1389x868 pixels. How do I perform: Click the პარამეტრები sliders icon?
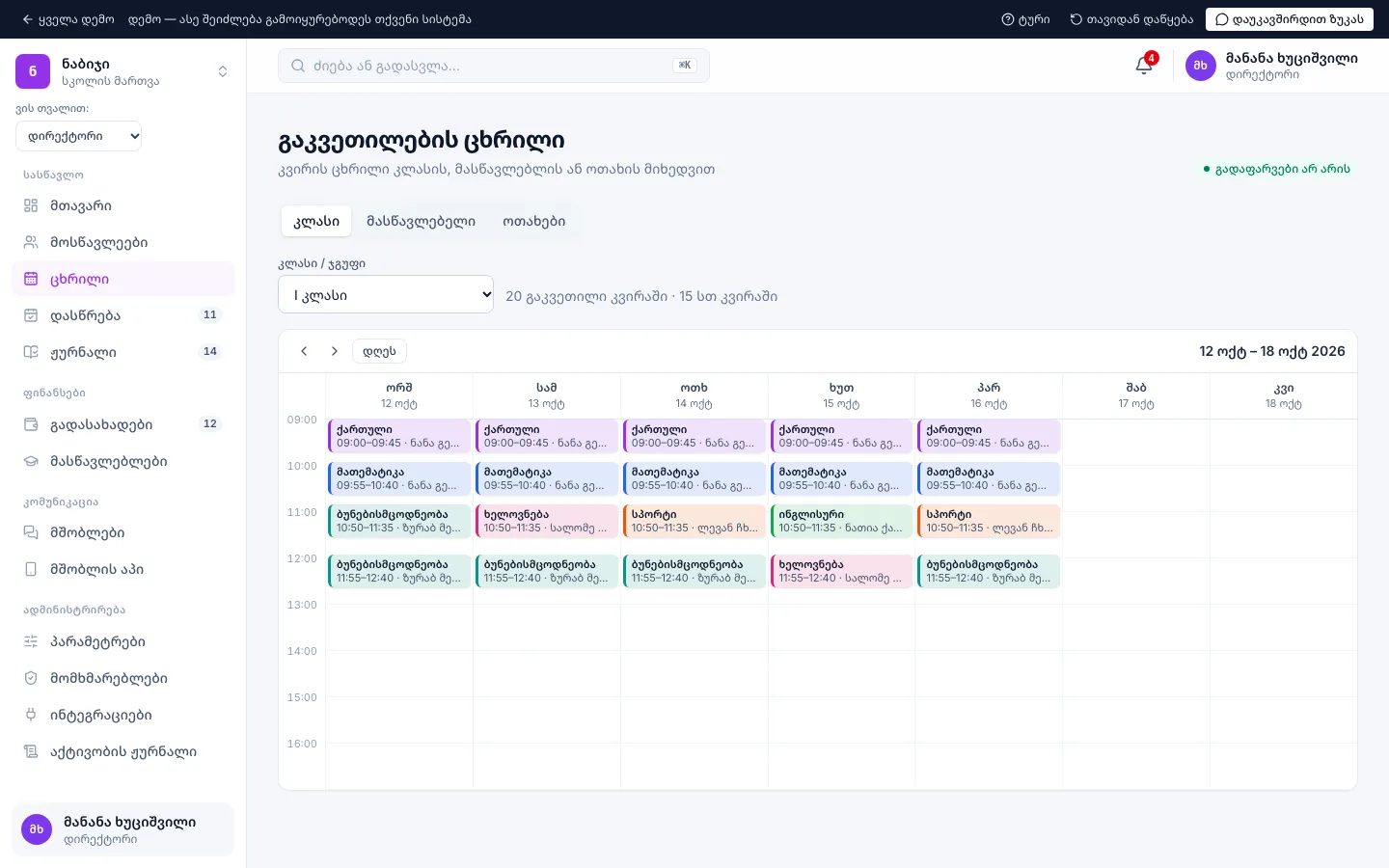pos(31,641)
